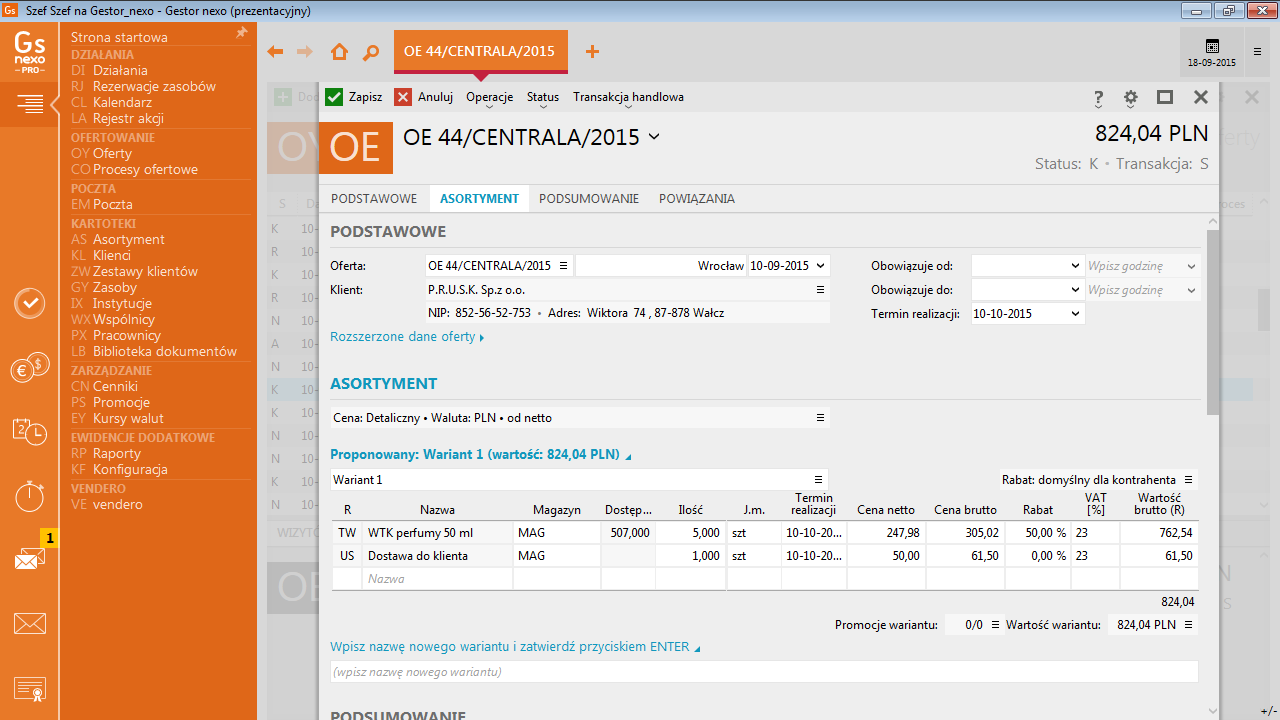Image resolution: width=1280 pixels, height=720 pixels.
Task: Click the euro dollar currency coins icon
Action: click(x=30, y=369)
